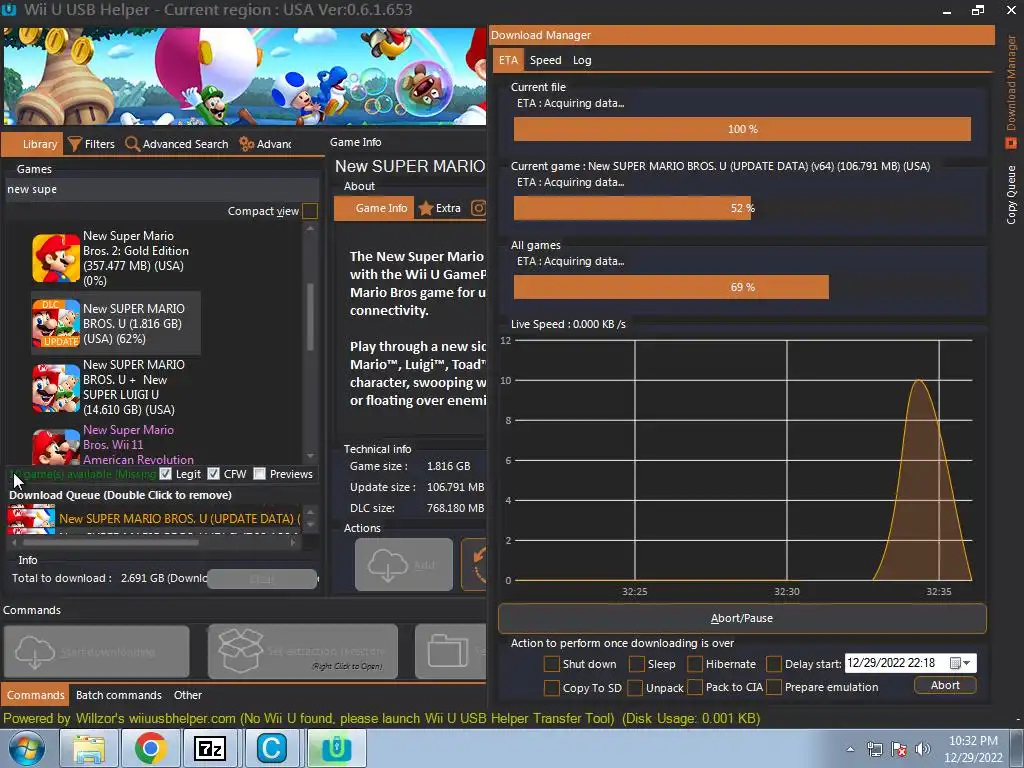Click the calendar icon in Delay start field
Image resolution: width=1024 pixels, height=768 pixels.
click(x=955, y=663)
